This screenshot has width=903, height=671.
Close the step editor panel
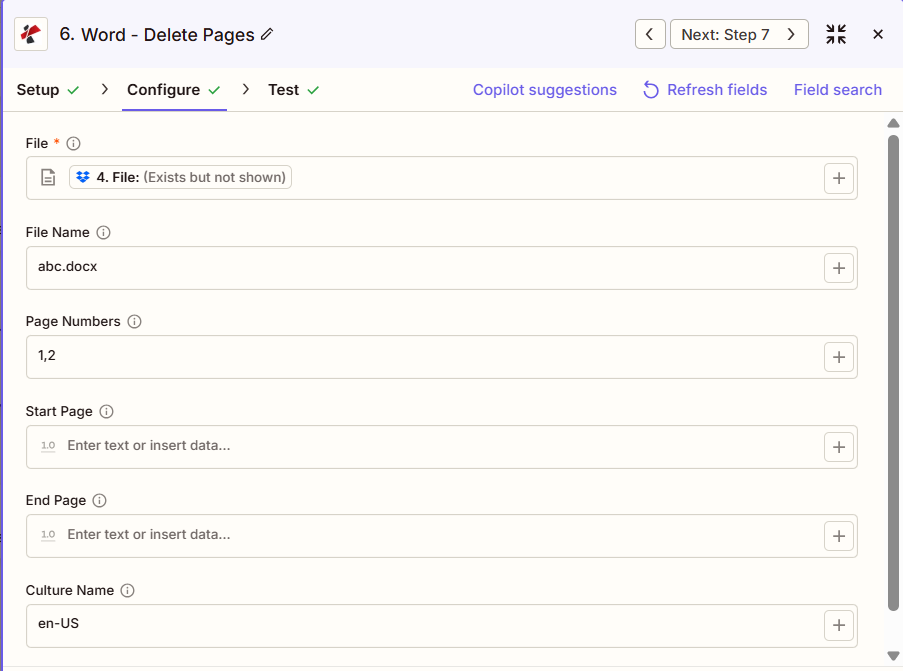(878, 35)
